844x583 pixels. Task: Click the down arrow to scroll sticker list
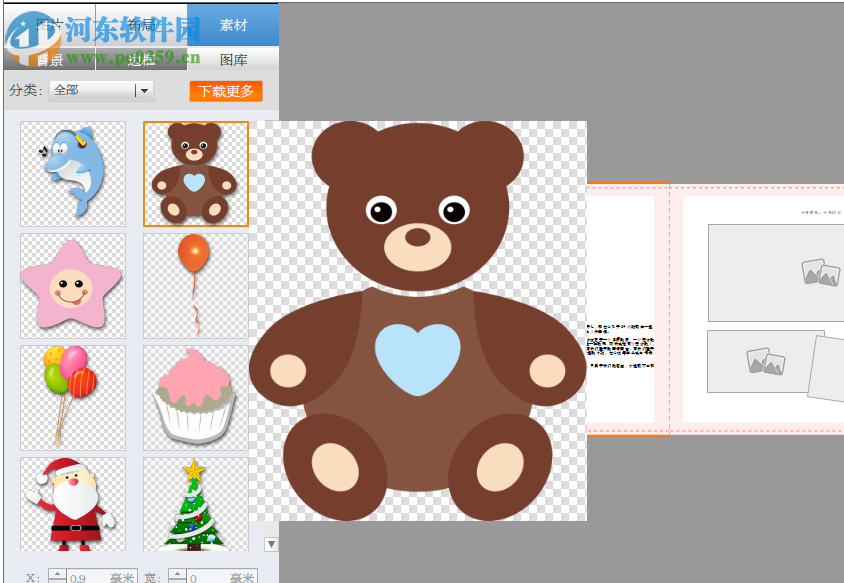(x=270, y=543)
